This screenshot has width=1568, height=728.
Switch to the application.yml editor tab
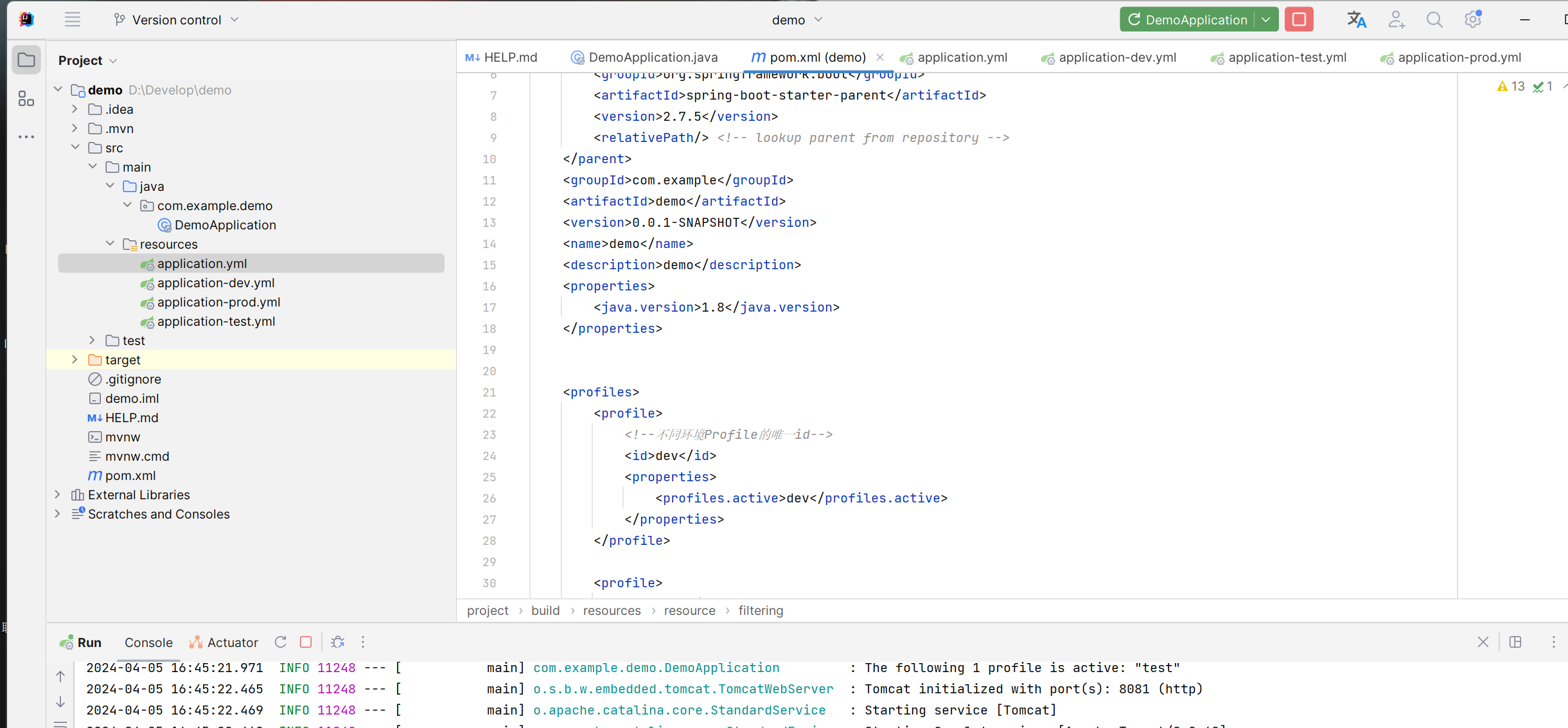954,57
